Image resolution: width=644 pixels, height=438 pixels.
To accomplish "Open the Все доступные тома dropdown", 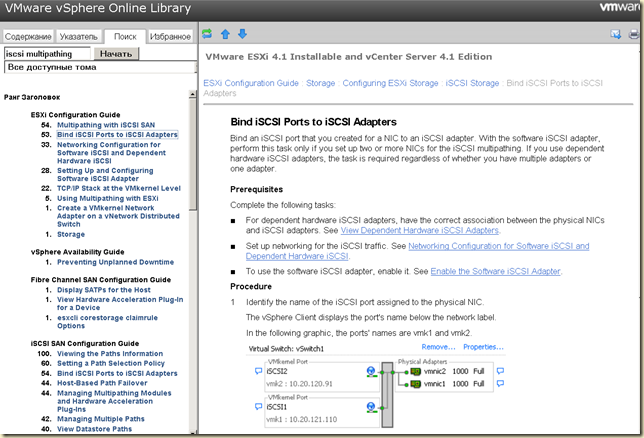I will pyautogui.click(x=100, y=67).
